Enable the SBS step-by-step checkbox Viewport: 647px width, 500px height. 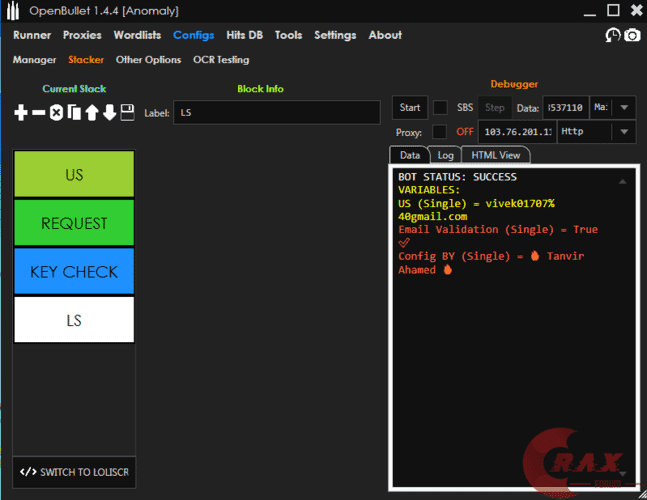[x=440, y=107]
